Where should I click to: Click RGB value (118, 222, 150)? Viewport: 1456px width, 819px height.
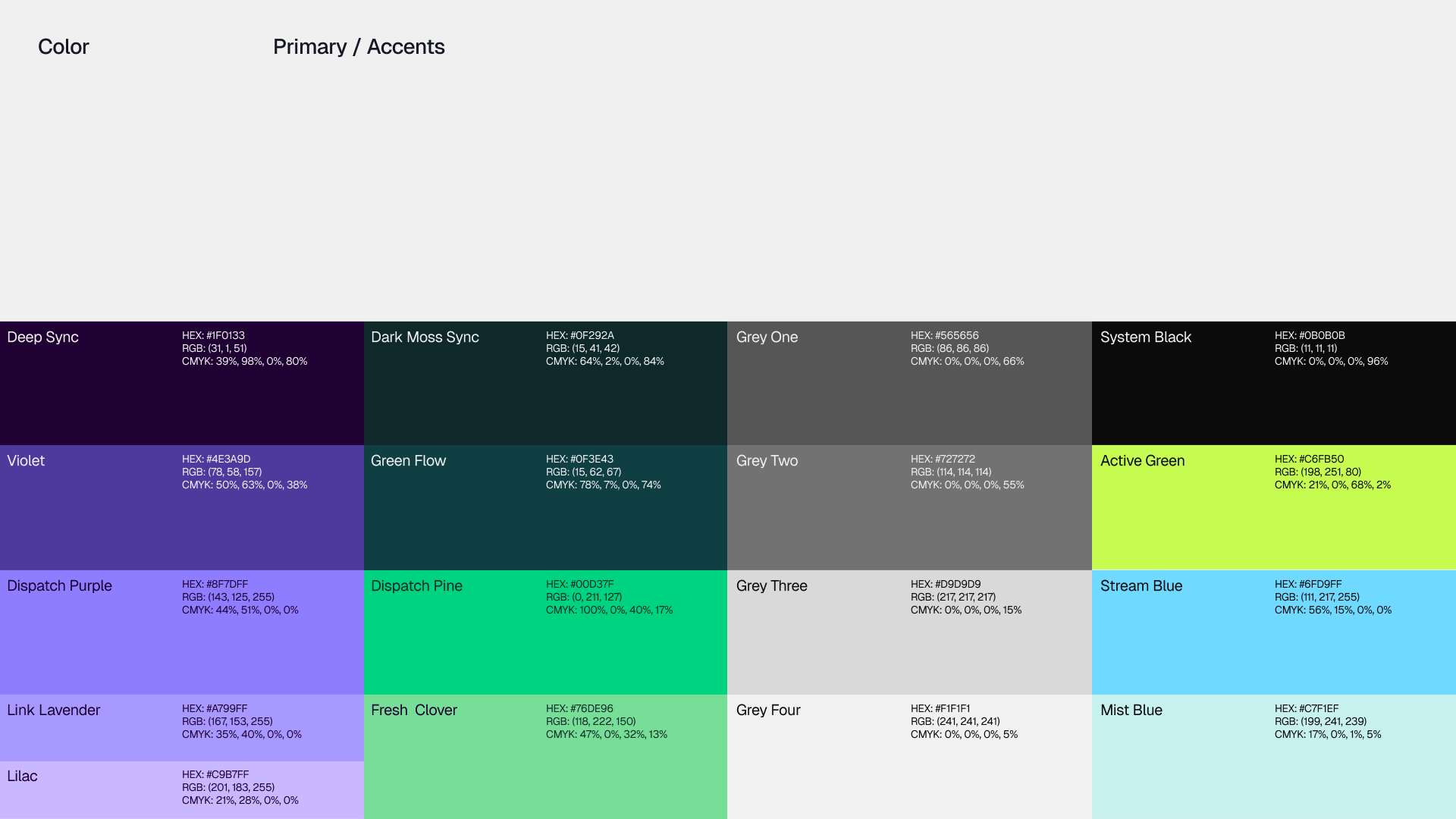point(604,721)
